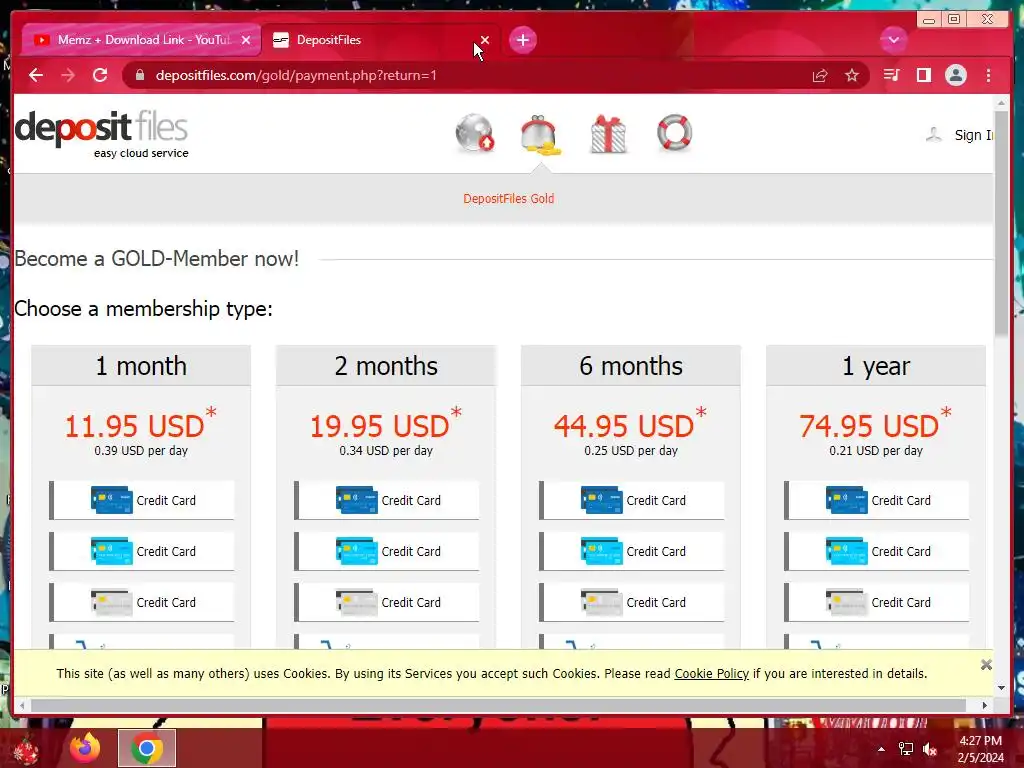Show hidden tray icons arrow
This screenshot has height=768, width=1024.
pyautogui.click(x=881, y=749)
